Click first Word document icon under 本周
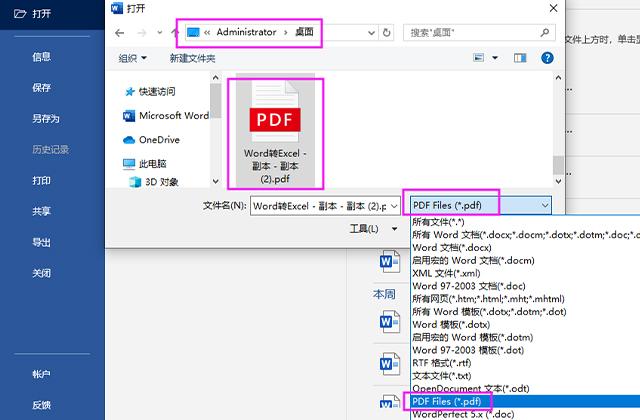 point(389,322)
